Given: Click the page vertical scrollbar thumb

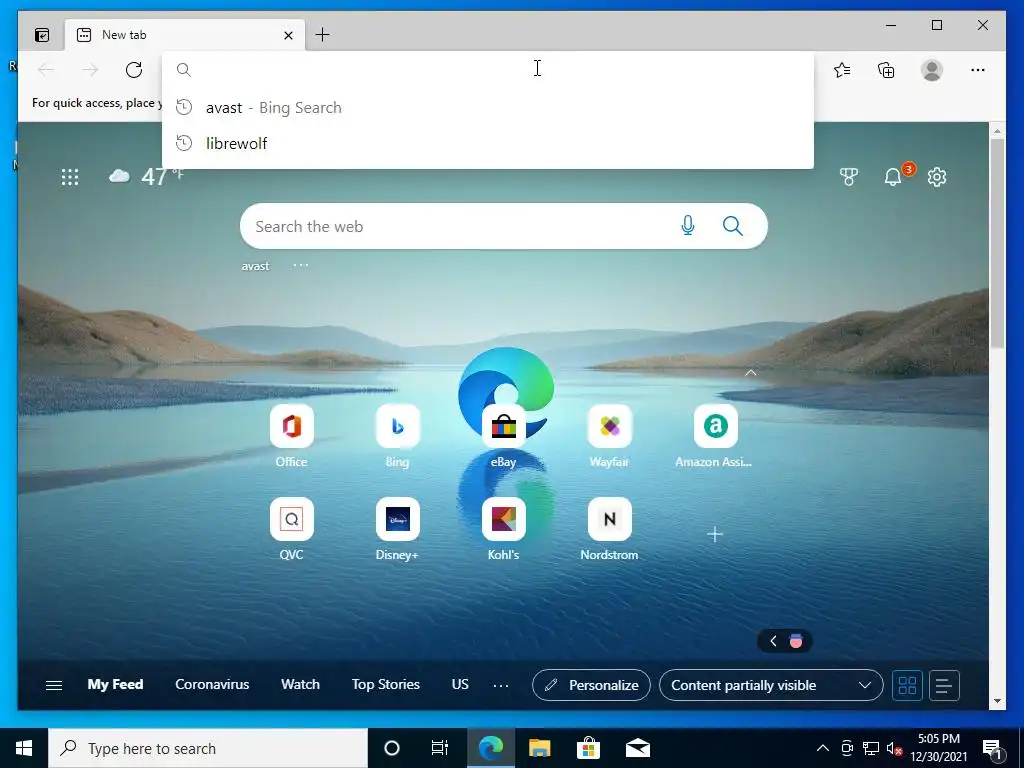Looking at the screenshot, I should click(997, 243).
